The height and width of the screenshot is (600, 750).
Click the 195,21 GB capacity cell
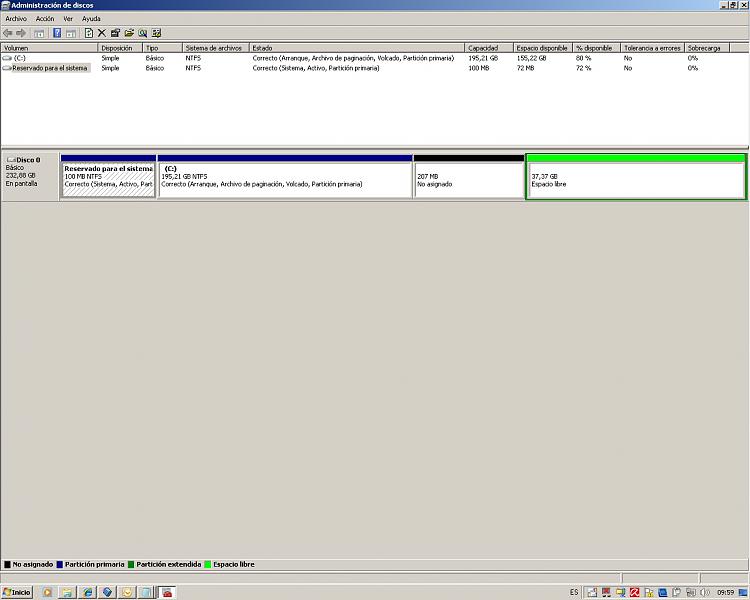tap(483, 58)
